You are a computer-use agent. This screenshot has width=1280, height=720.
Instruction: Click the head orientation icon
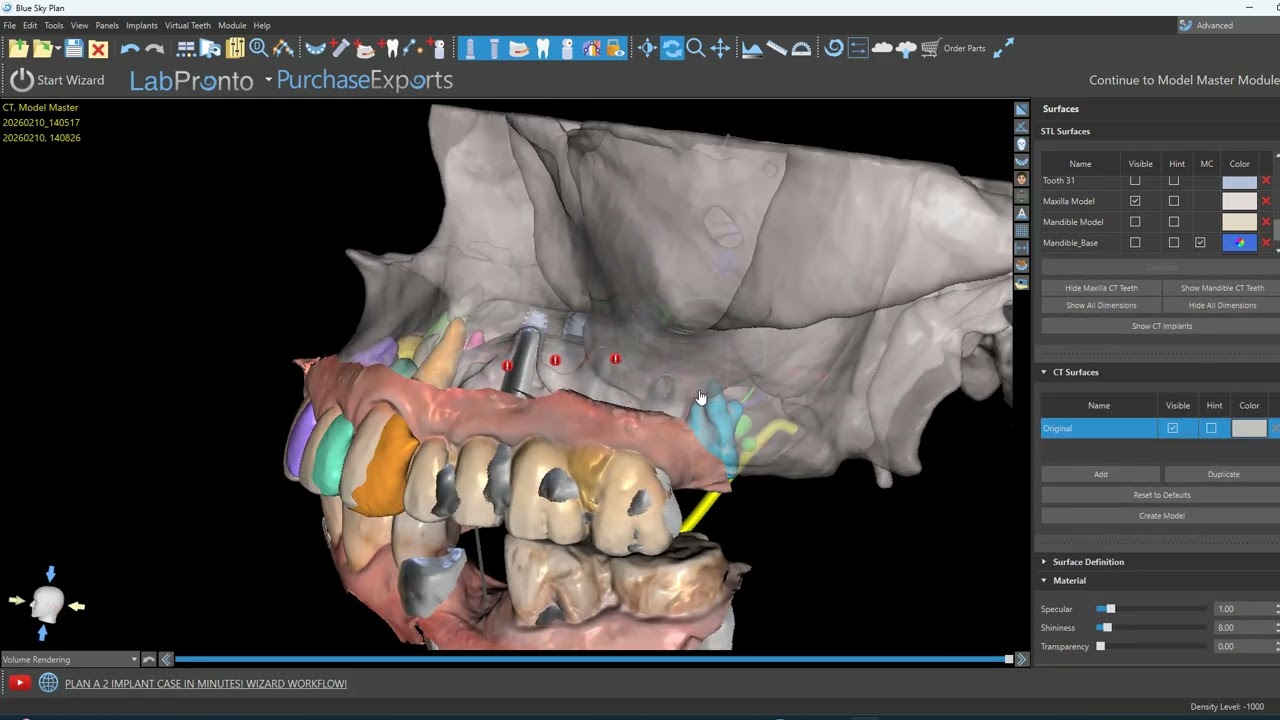point(47,604)
